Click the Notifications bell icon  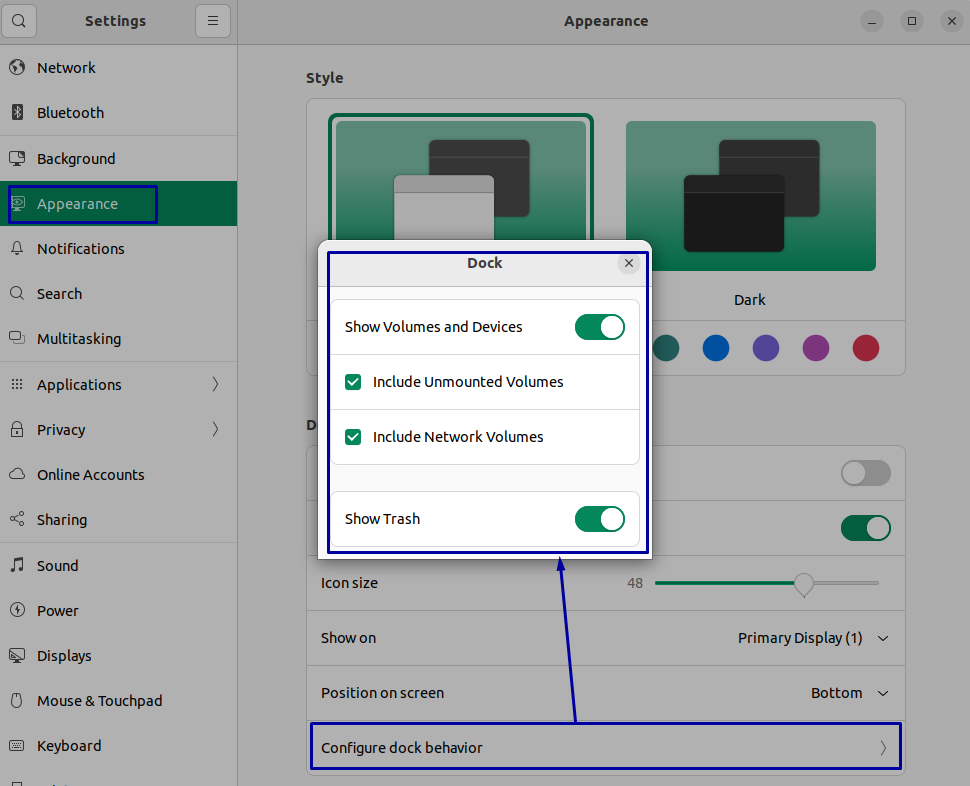pos(17,249)
